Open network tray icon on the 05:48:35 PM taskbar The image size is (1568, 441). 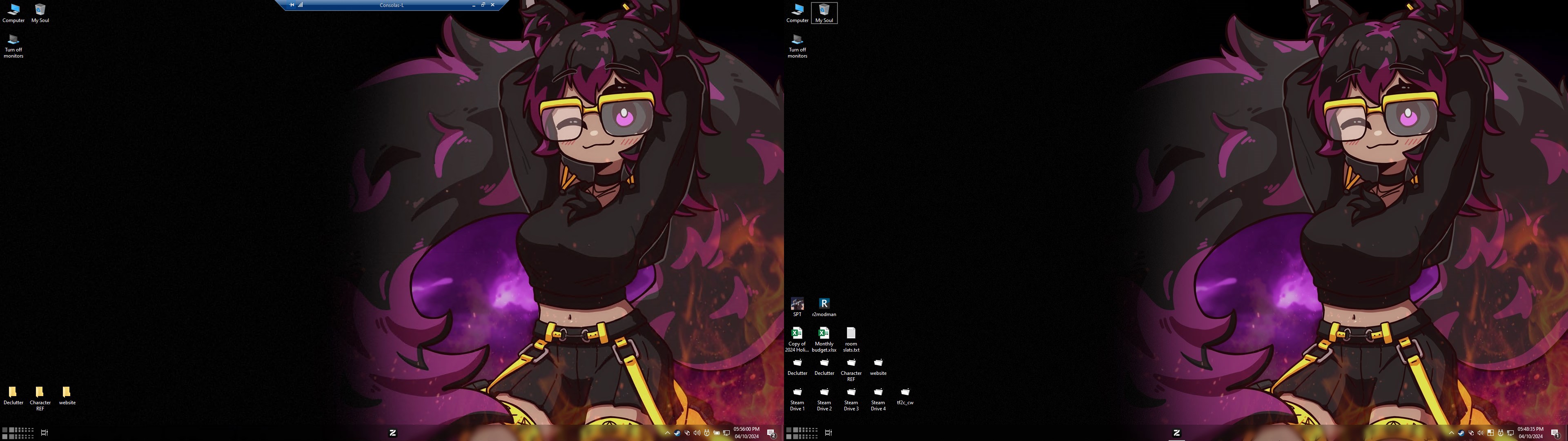click(1511, 433)
